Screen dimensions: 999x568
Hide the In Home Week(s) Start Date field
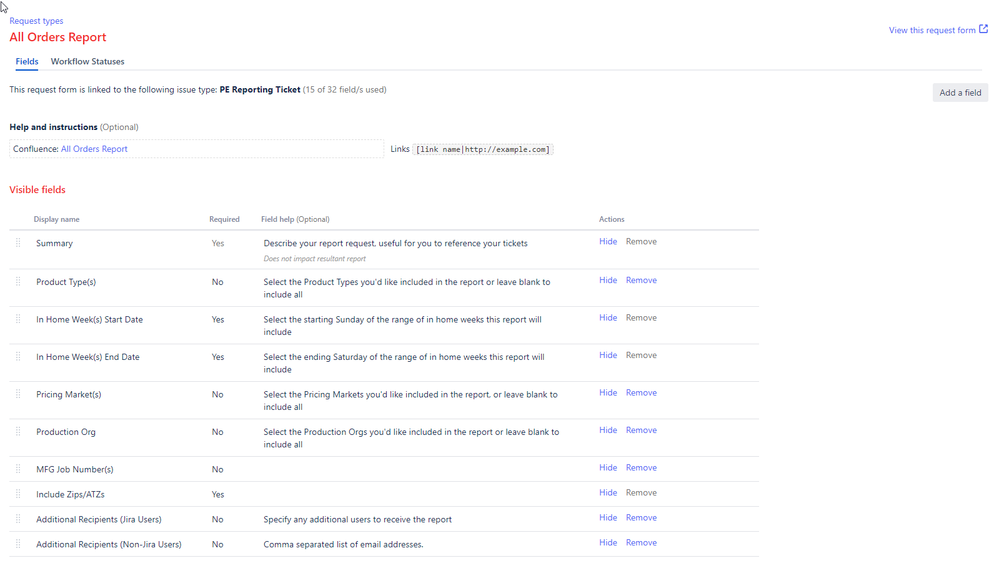[x=608, y=318]
